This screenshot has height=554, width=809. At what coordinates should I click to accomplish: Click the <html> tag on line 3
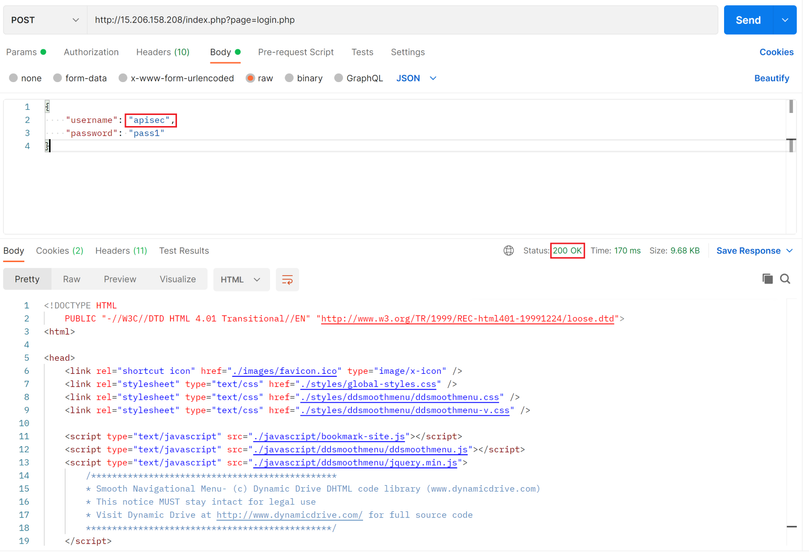pyautogui.click(x=59, y=332)
